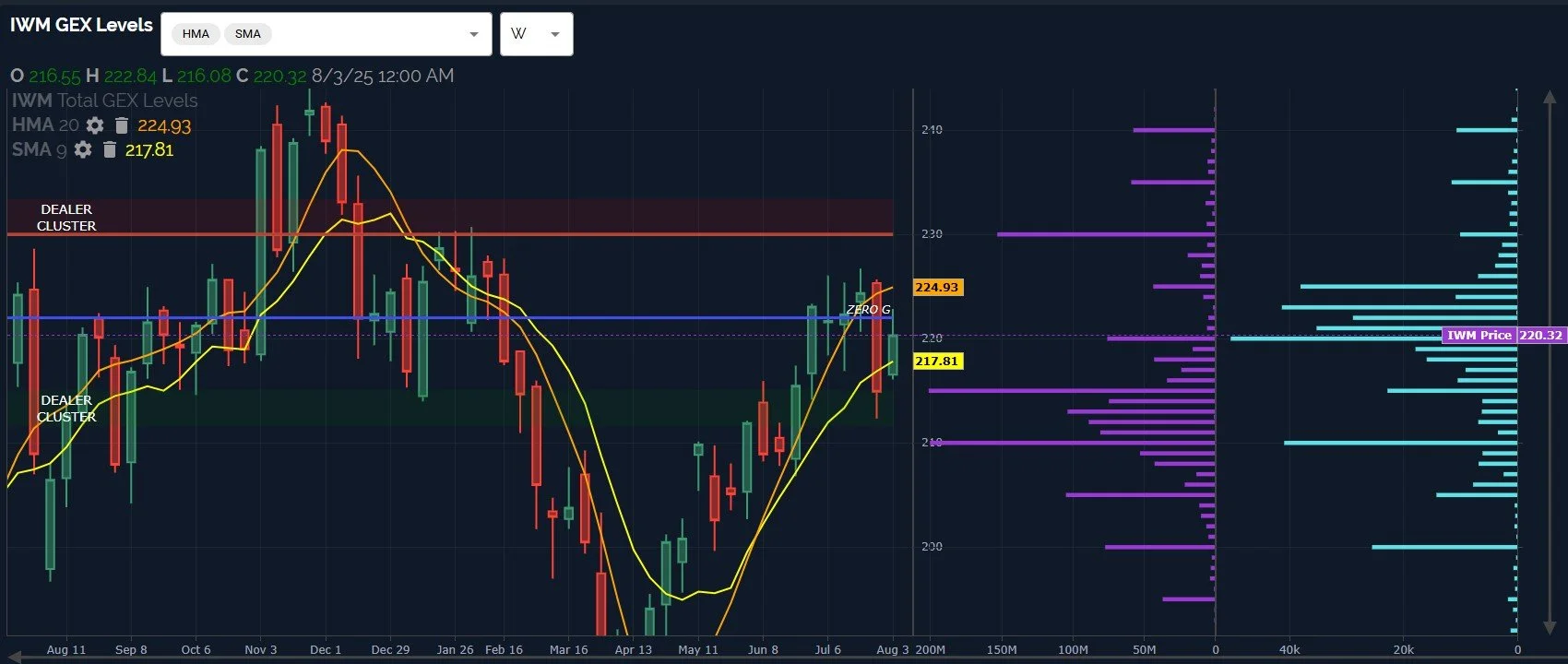Screen dimensions: 1568x664
Task: Click the left arrow of the horizontal scrollbar
Action: pos(14,657)
